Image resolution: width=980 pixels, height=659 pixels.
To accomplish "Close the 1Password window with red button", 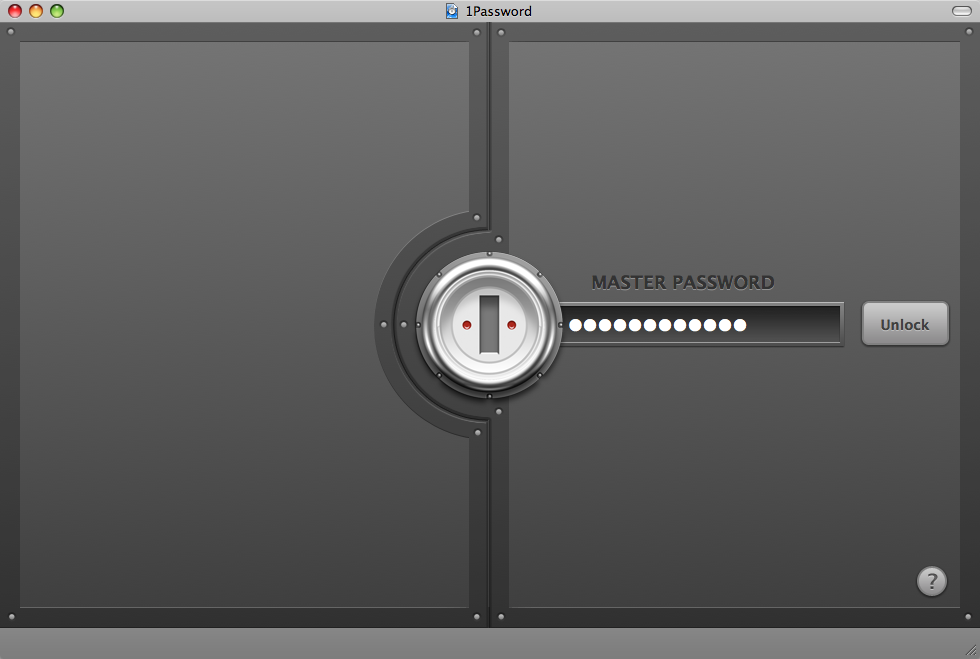I will 15,11.
